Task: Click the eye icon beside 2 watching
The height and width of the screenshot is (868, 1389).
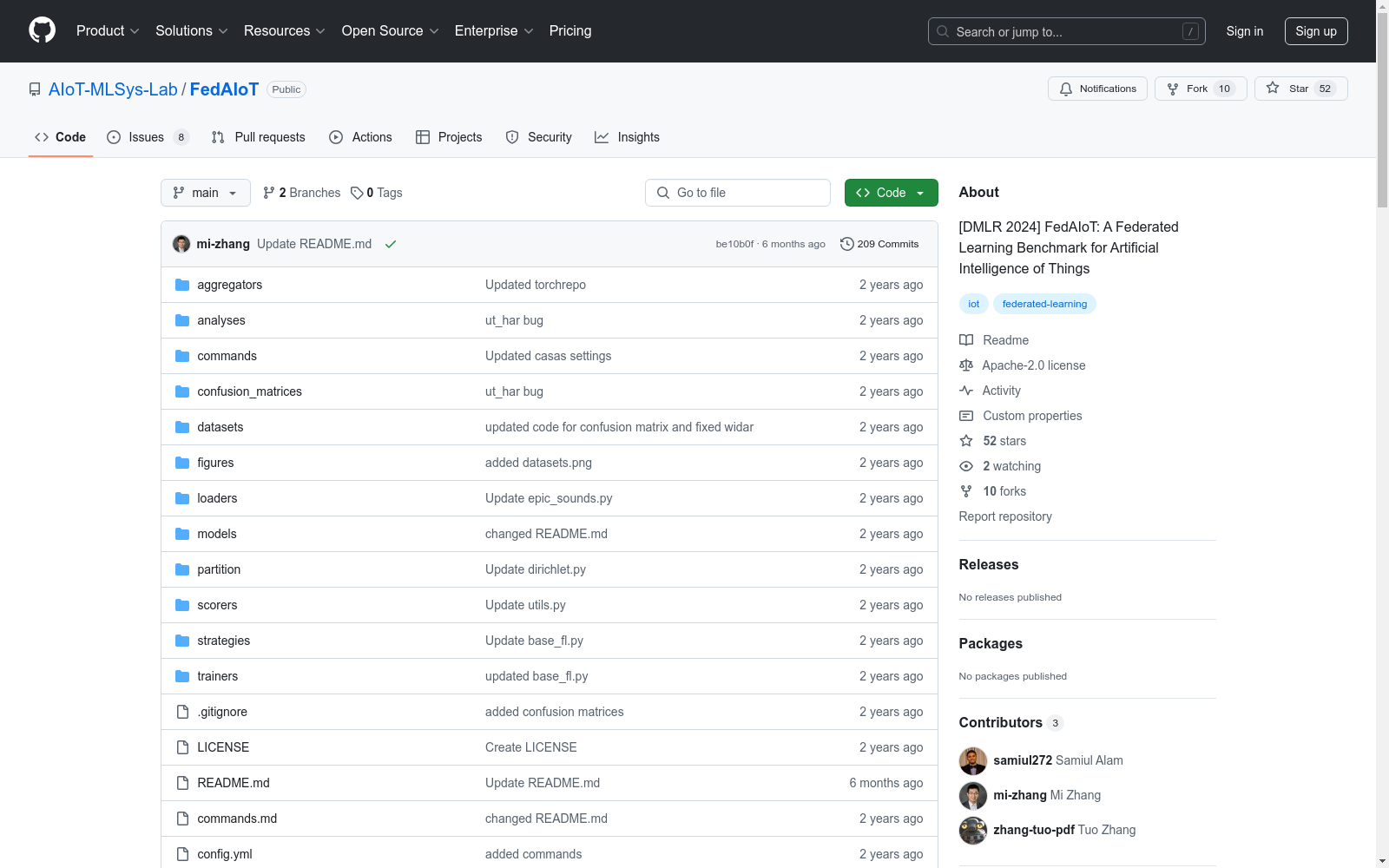Action: [966, 466]
